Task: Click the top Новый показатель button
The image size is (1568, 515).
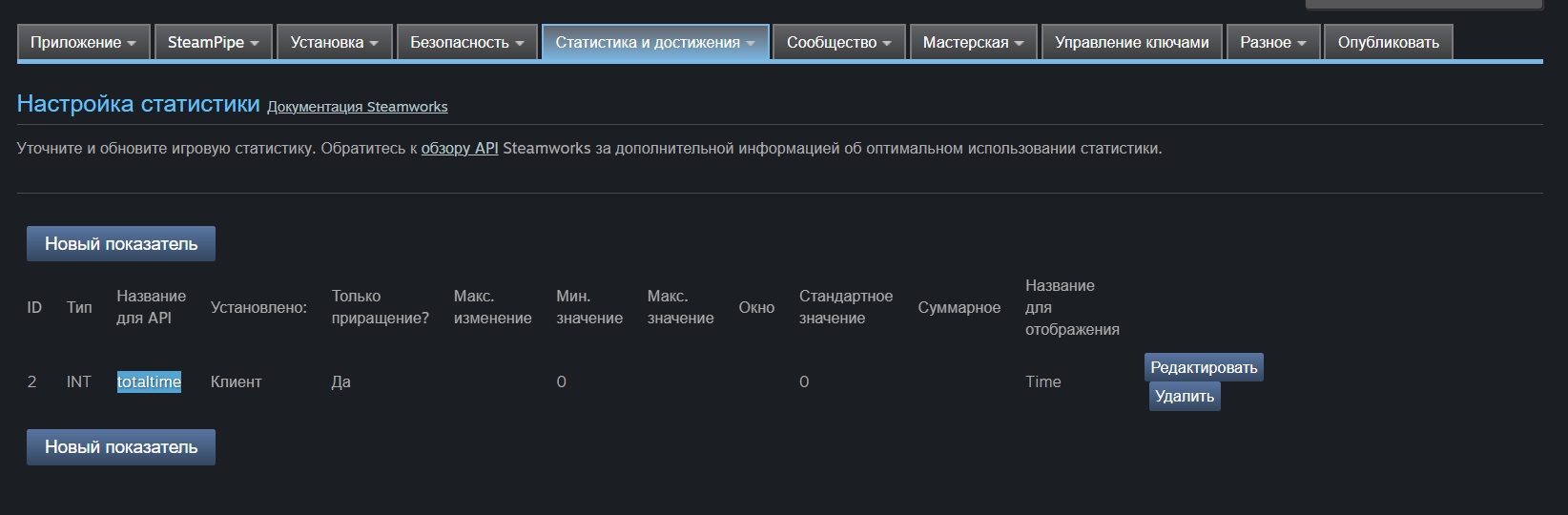Action: [121, 243]
